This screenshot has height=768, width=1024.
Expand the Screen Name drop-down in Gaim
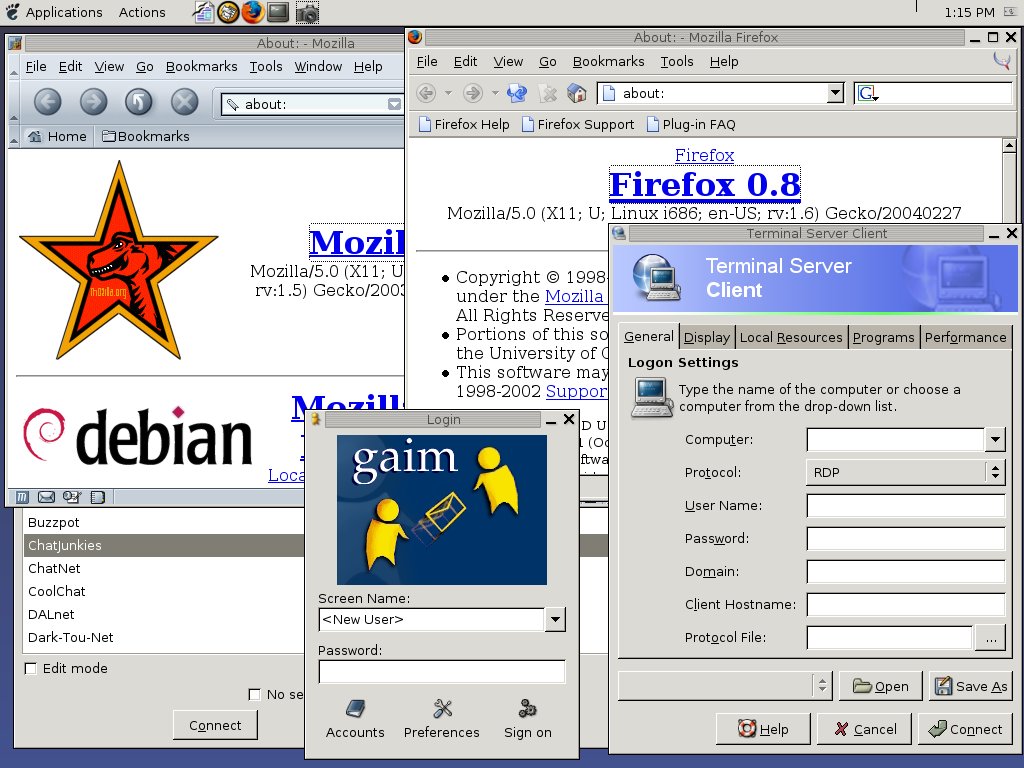555,620
